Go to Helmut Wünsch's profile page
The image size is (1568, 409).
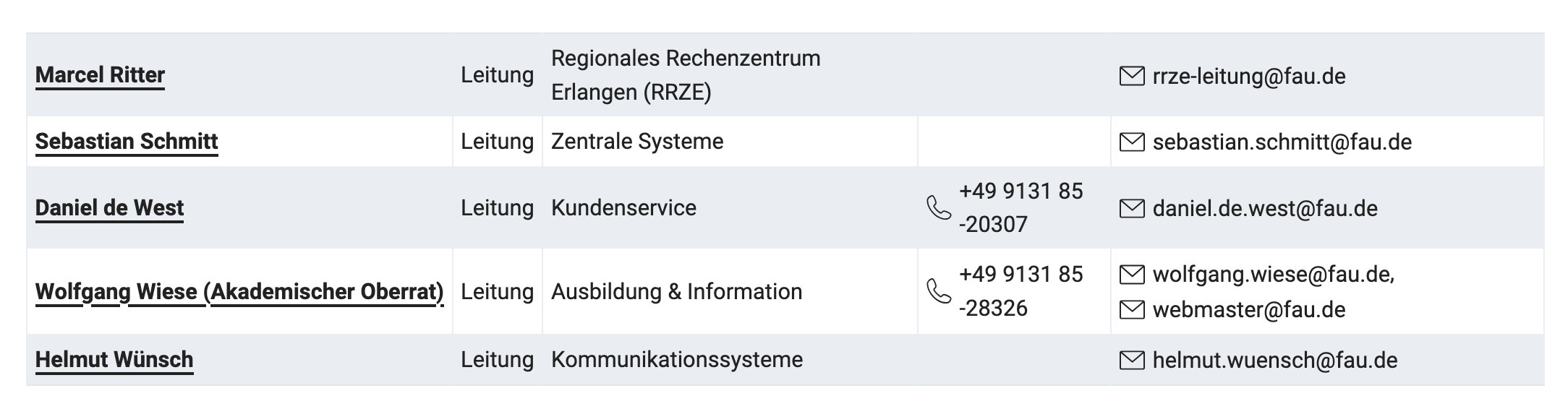tap(114, 360)
